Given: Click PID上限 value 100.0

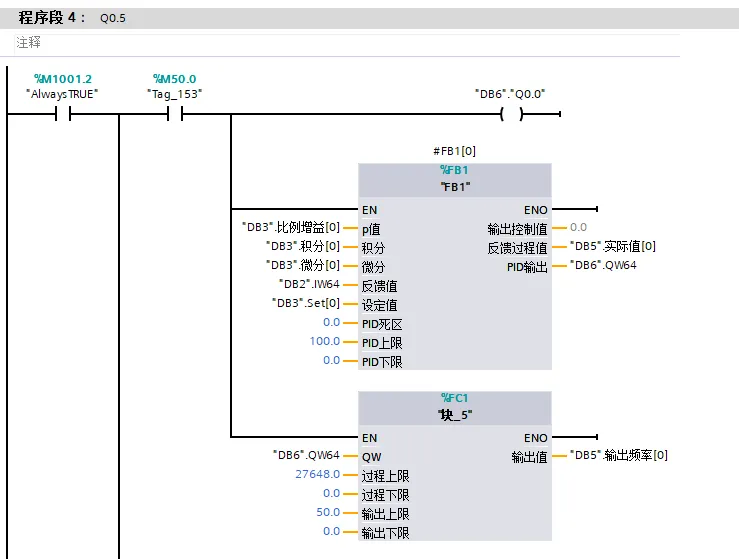Looking at the screenshot, I should [x=325, y=341].
